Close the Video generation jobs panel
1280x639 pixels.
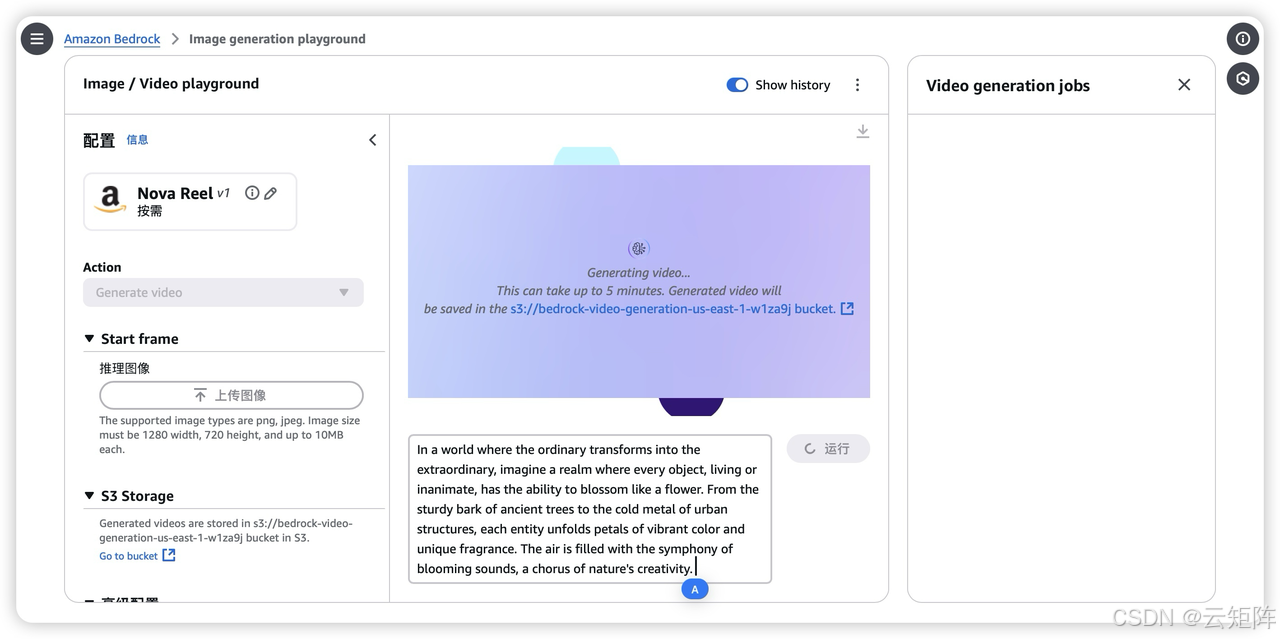point(1184,85)
